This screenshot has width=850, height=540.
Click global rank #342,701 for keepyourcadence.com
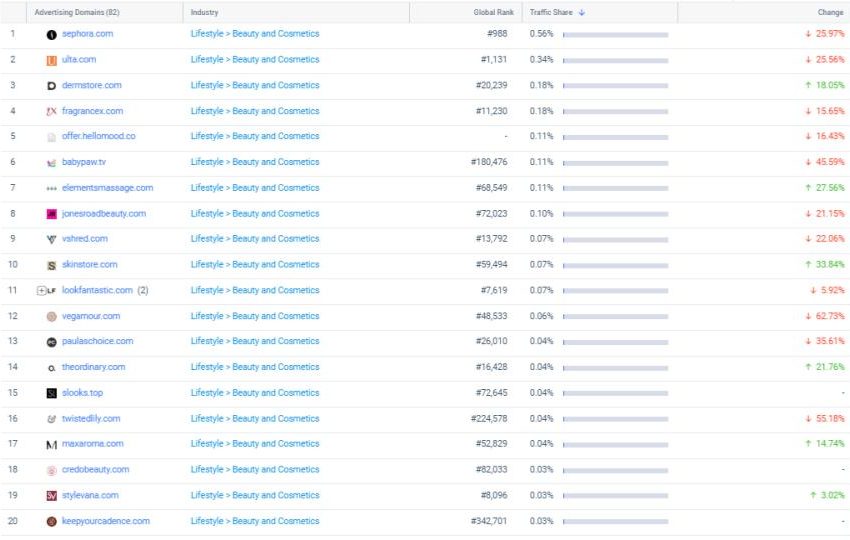[x=489, y=521]
